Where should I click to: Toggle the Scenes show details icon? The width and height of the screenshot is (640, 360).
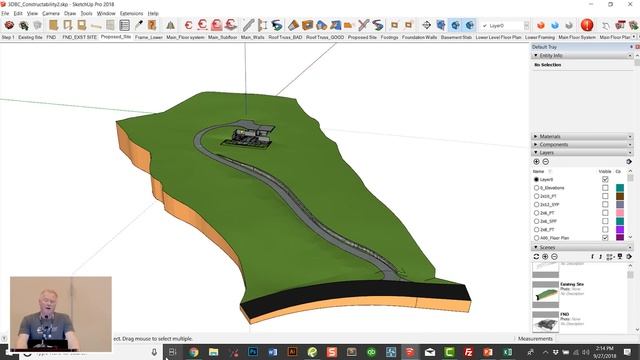coord(620,256)
